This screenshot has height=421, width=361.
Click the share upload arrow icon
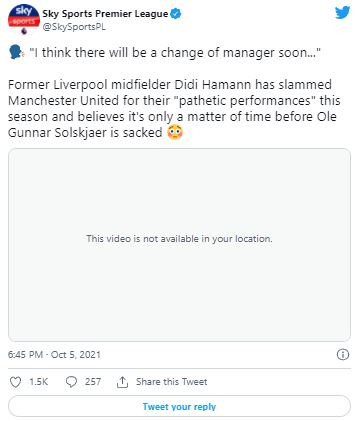pos(122,382)
